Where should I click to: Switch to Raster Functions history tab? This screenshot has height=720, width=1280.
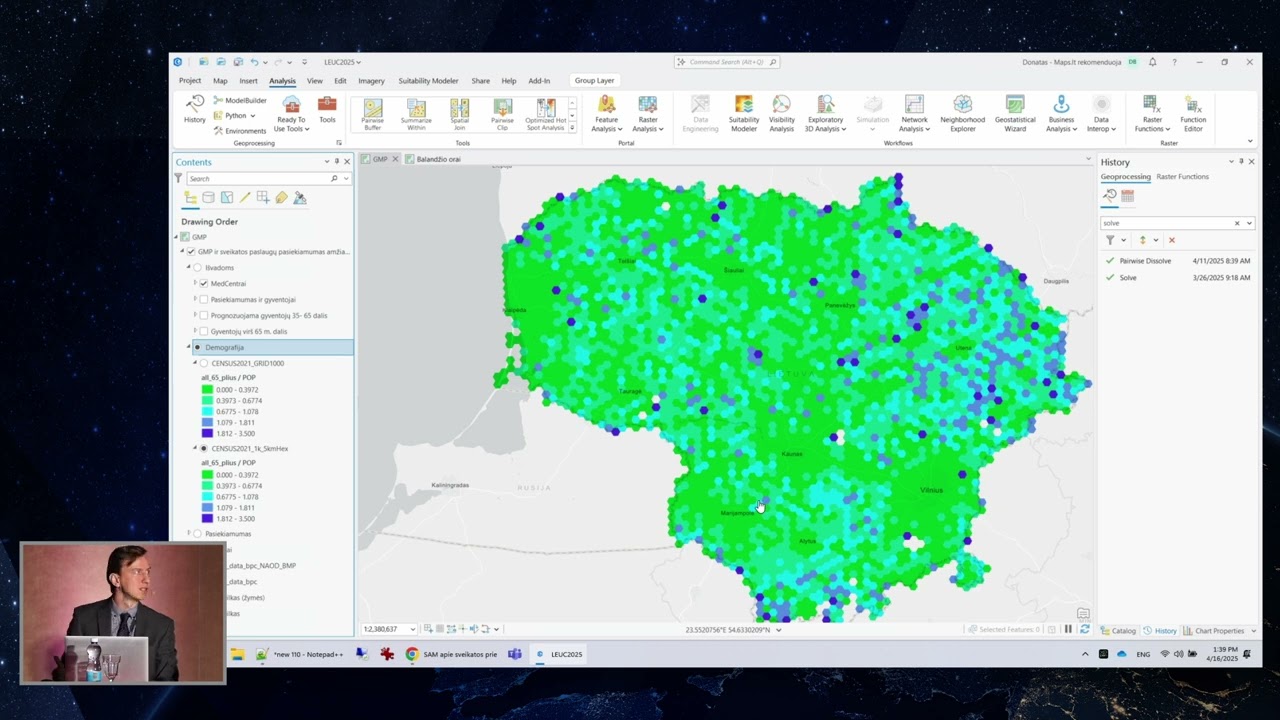click(1182, 177)
